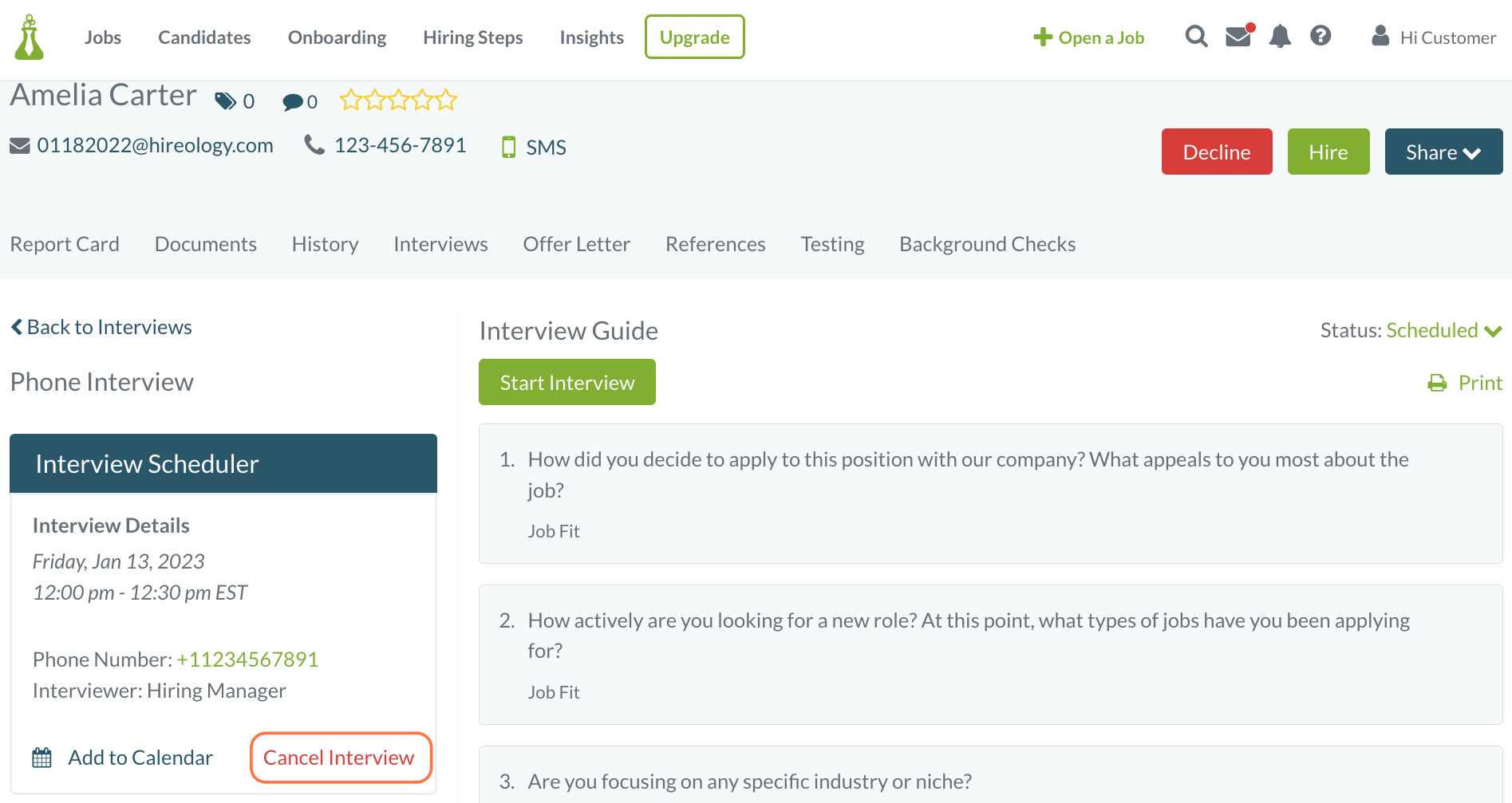The height and width of the screenshot is (803, 1512).
Task: Click the Cancel Interview button
Action: (341, 758)
